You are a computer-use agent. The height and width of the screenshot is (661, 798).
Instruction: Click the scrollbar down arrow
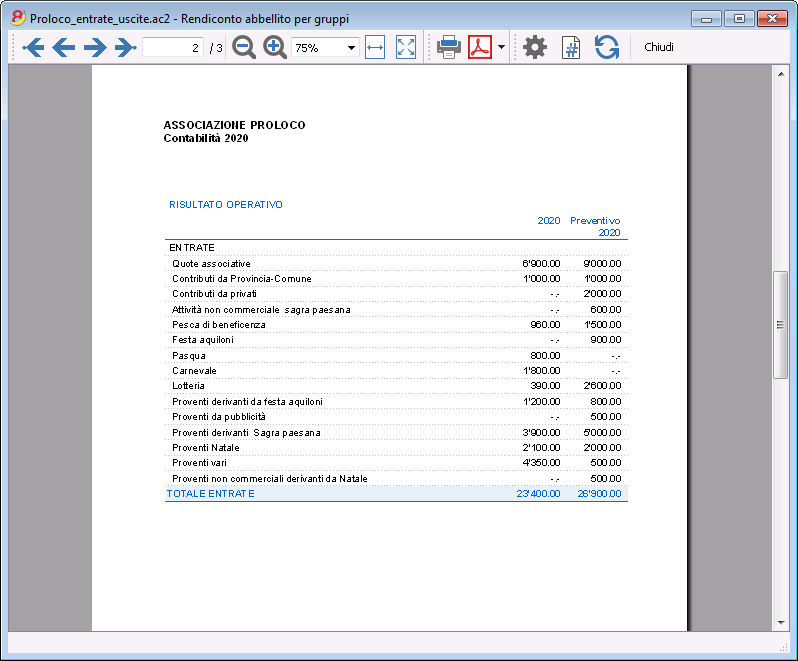[781, 622]
